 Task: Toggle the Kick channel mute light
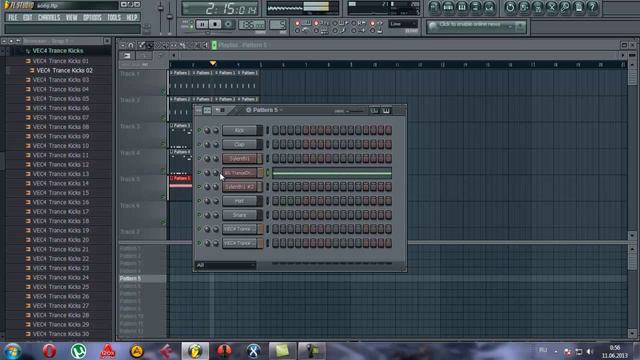[199, 130]
